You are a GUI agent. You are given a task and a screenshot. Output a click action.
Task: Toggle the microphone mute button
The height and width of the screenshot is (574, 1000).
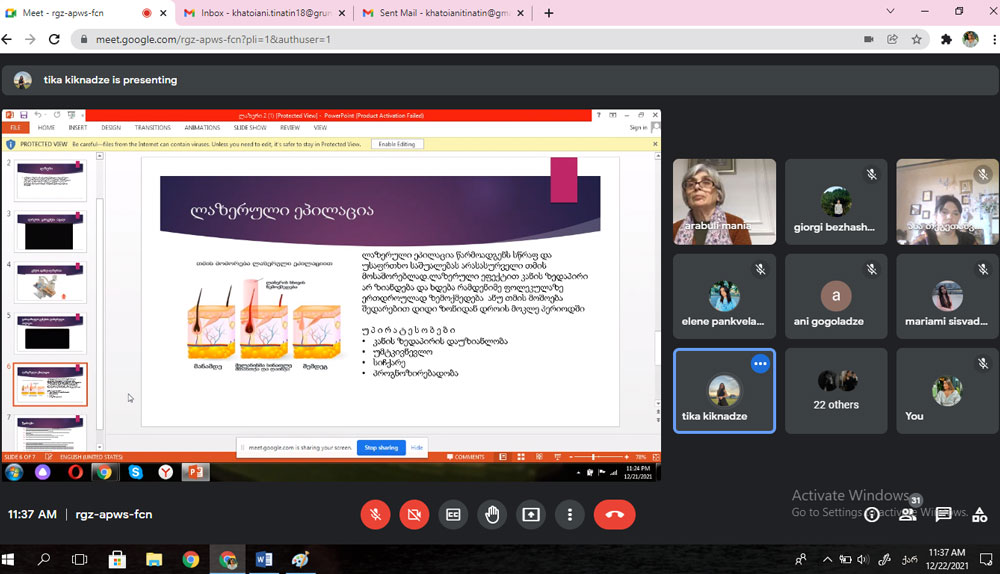pyautogui.click(x=375, y=514)
